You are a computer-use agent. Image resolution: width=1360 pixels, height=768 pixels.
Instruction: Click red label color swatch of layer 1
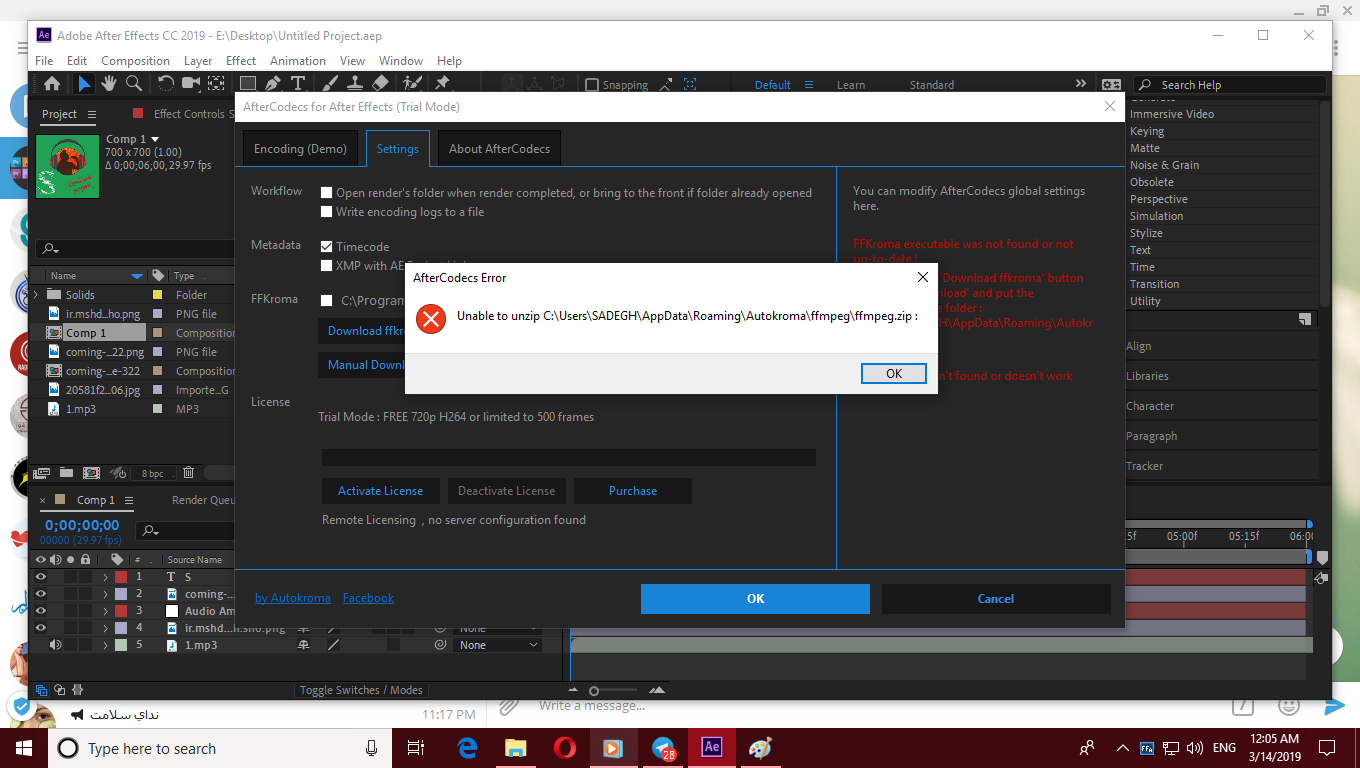tap(121, 577)
